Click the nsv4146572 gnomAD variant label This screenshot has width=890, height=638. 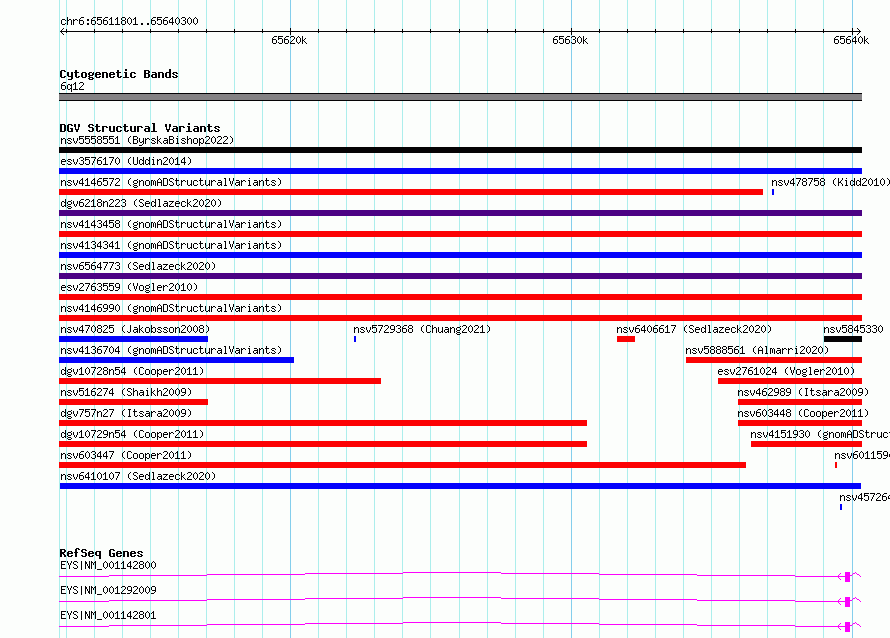(171, 182)
